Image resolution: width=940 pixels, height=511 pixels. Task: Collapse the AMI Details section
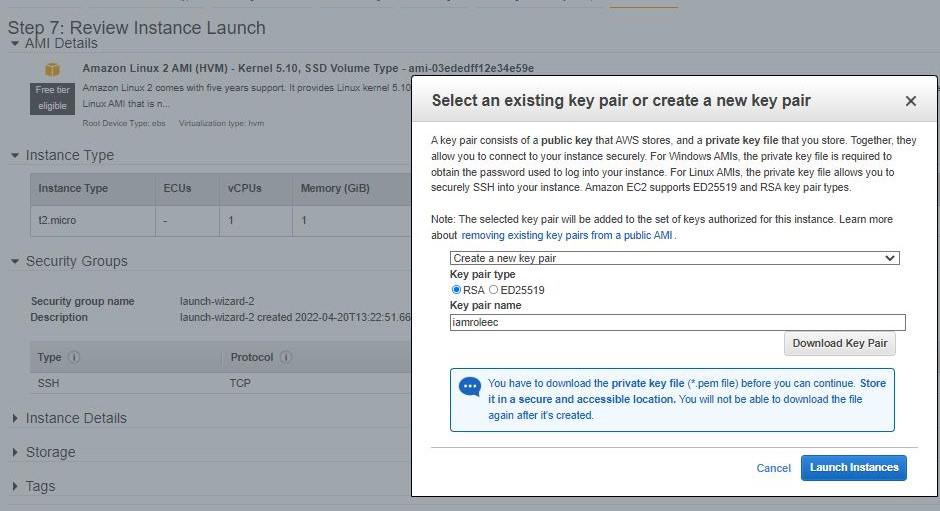point(15,43)
